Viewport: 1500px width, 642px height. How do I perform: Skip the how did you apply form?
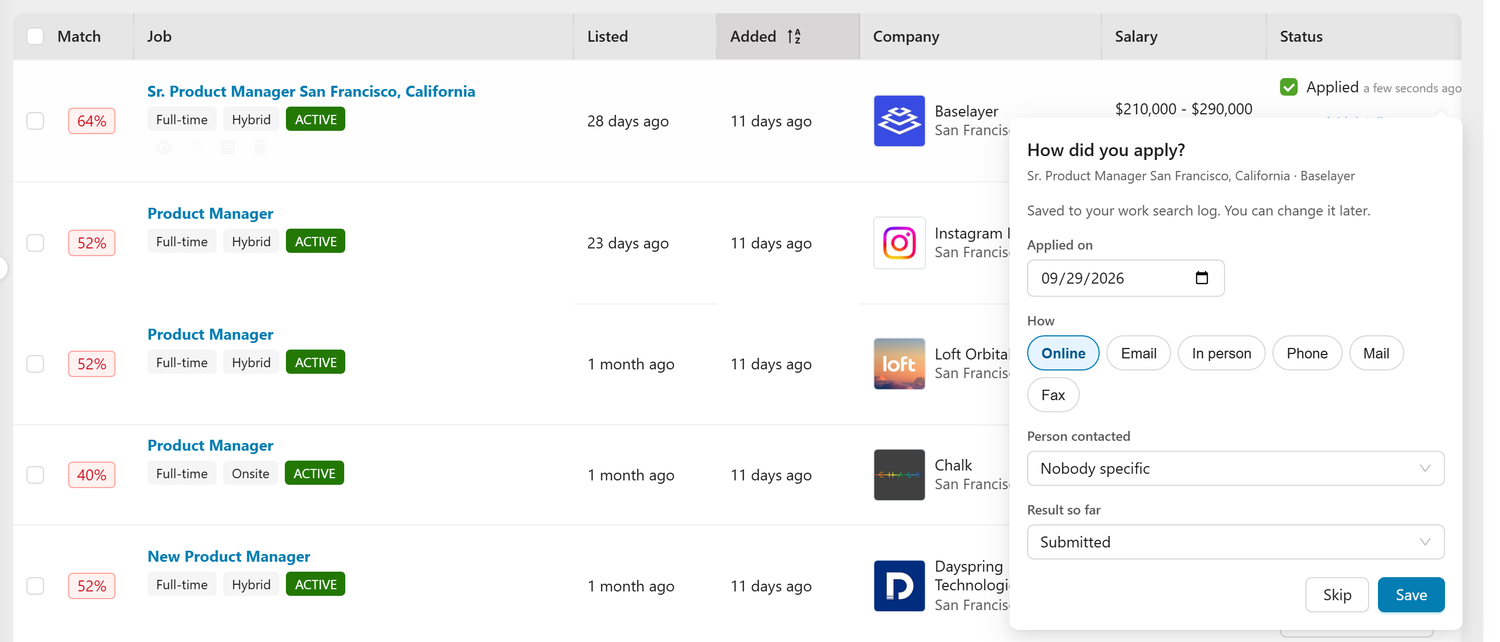pyautogui.click(x=1337, y=595)
